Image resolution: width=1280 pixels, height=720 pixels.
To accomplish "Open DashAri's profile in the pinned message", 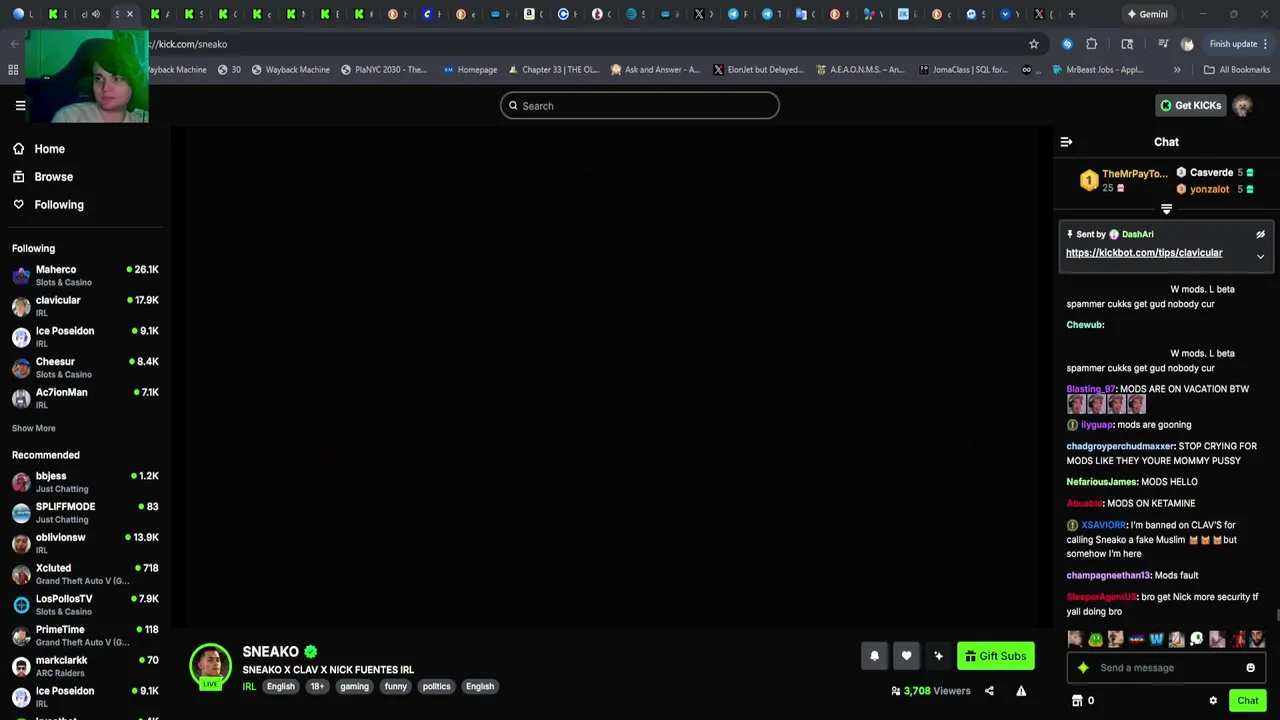I will click(x=1137, y=235).
